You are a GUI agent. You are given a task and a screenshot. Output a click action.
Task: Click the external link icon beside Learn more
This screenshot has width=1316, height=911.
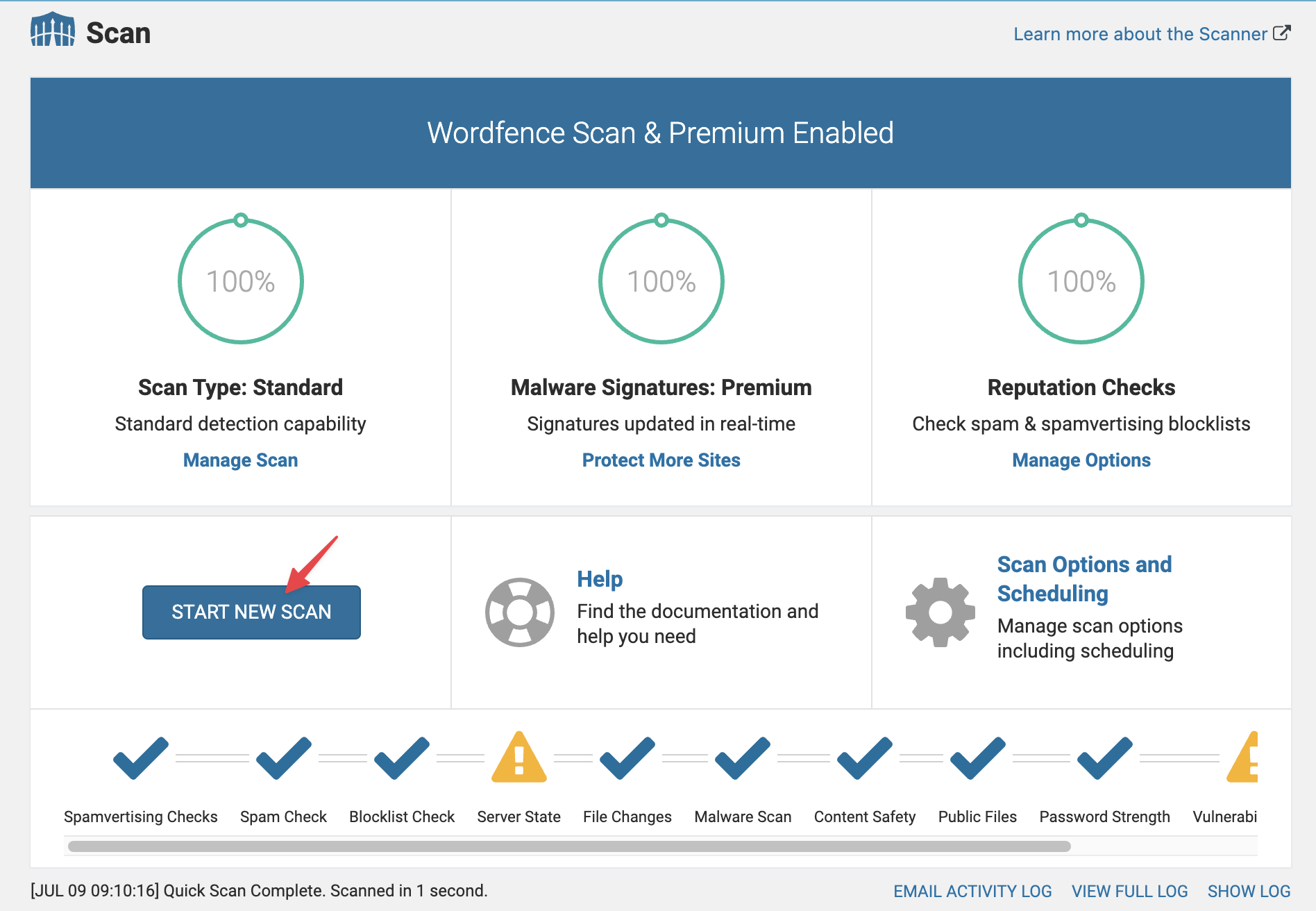(1282, 33)
